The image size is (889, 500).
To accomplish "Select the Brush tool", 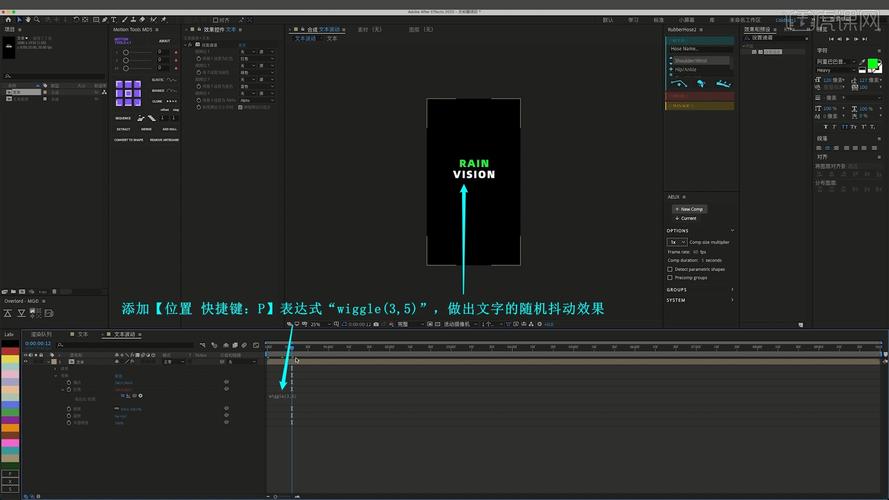I will 124,20.
